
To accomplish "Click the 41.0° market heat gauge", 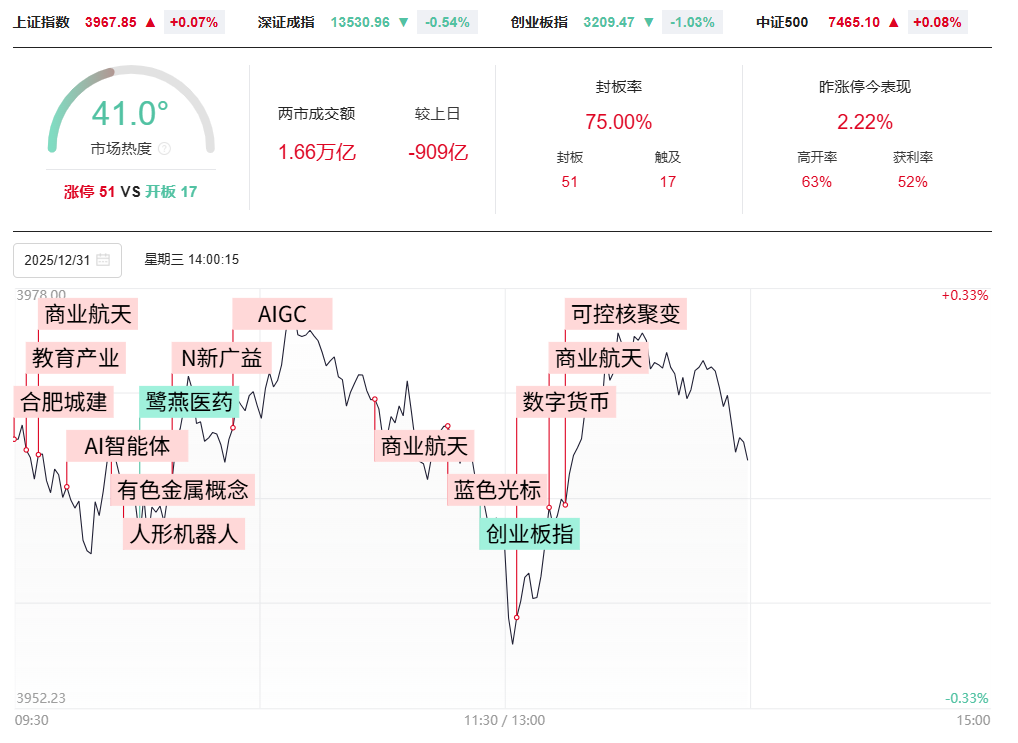I will coord(130,114).
